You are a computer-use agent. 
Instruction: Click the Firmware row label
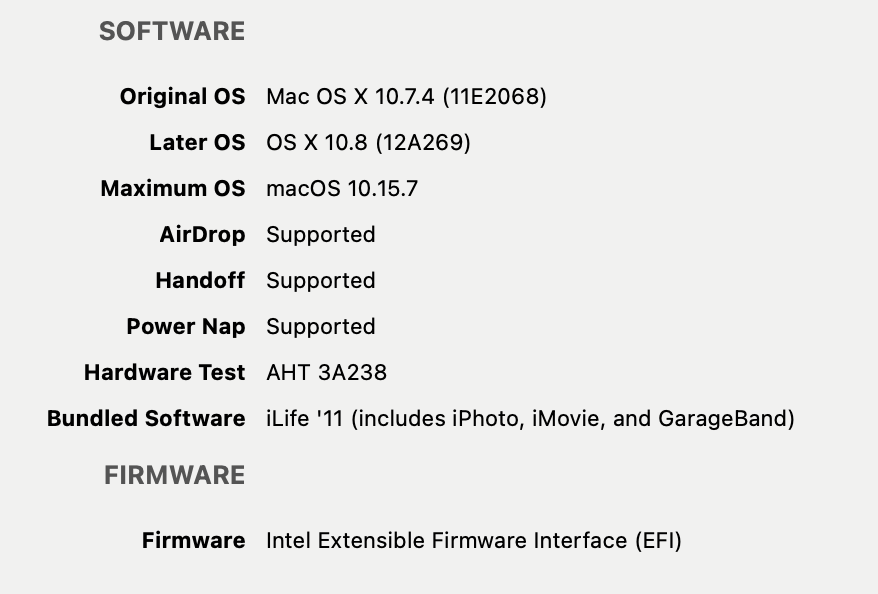(x=193, y=541)
